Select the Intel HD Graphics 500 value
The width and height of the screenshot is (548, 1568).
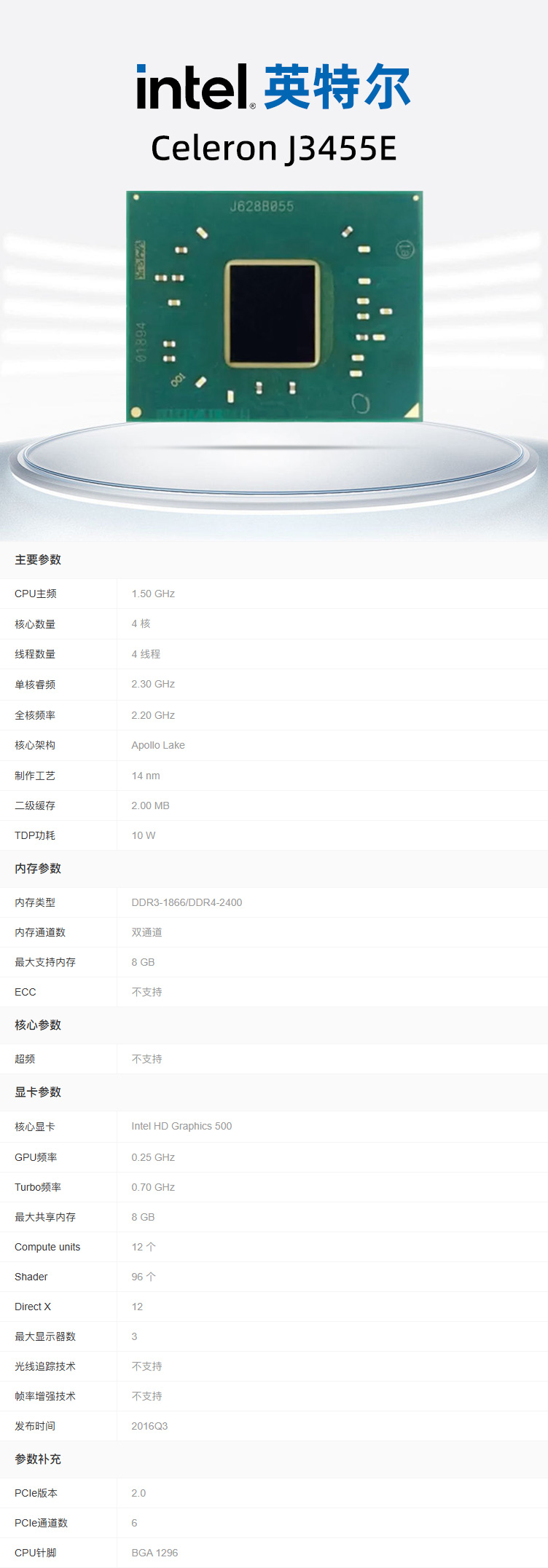[181, 1126]
